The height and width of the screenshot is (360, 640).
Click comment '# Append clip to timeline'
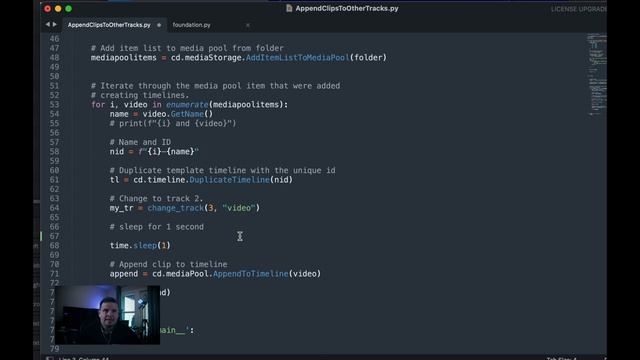[x=169, y=264]
